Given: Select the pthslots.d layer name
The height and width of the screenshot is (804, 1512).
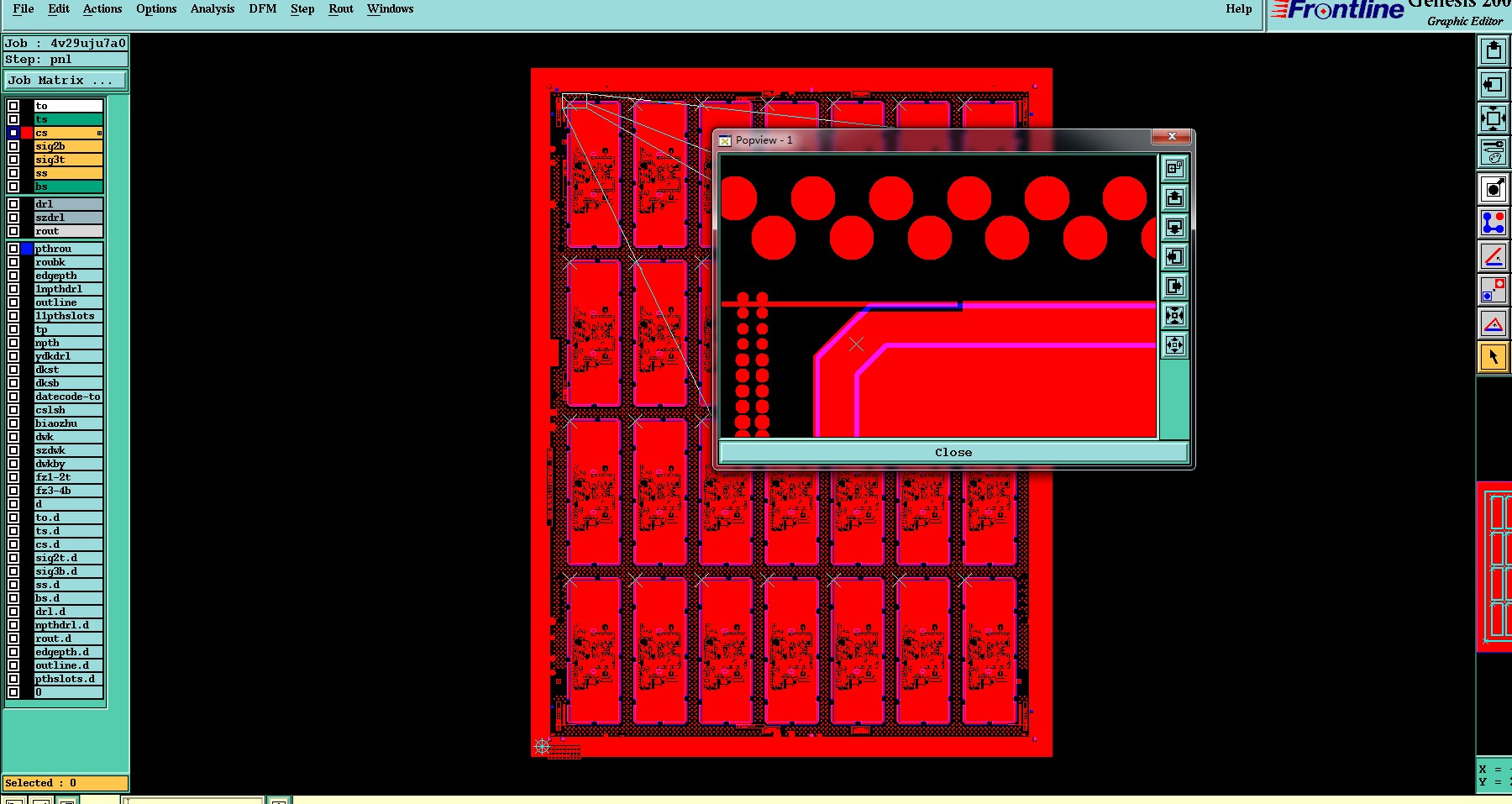Looking at the screenshot, I should click(68, 679).
